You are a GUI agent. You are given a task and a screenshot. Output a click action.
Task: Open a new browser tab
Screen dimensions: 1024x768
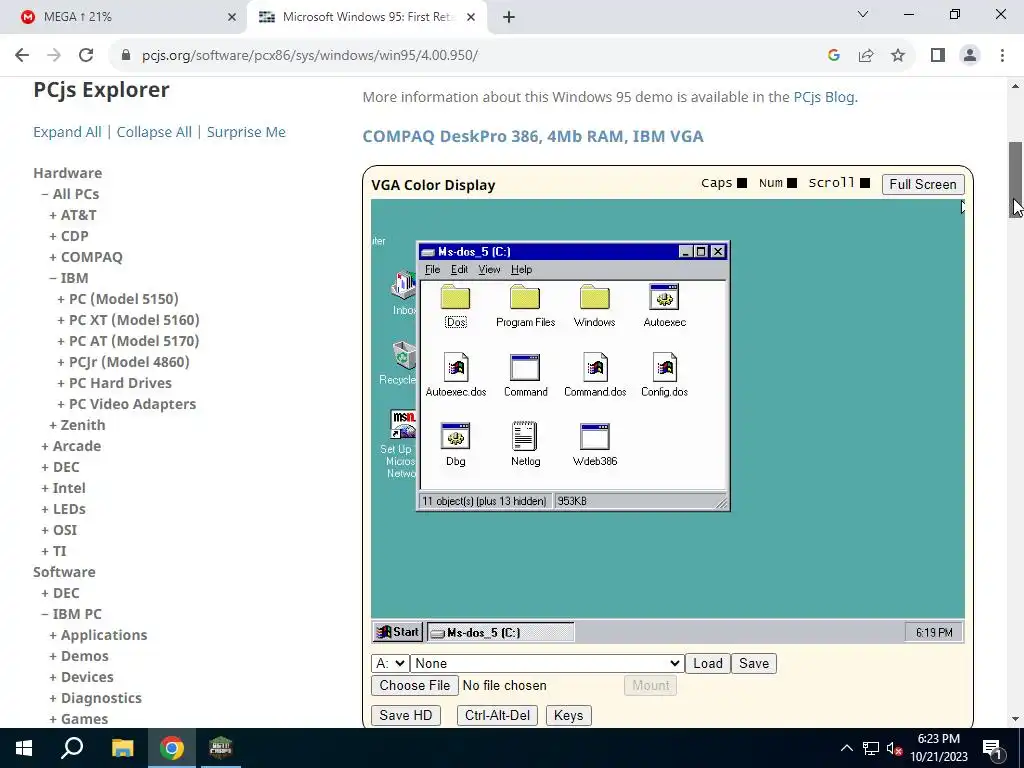pyautogui.click(x=509, y=17)
